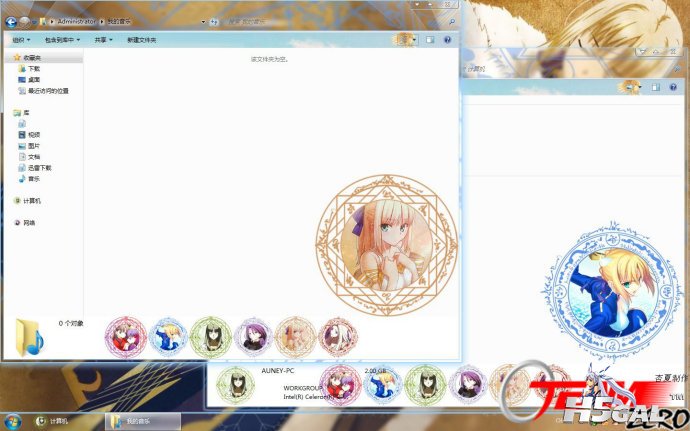
Task: Change the view with the front window's views icon
Action: (403, 40)
